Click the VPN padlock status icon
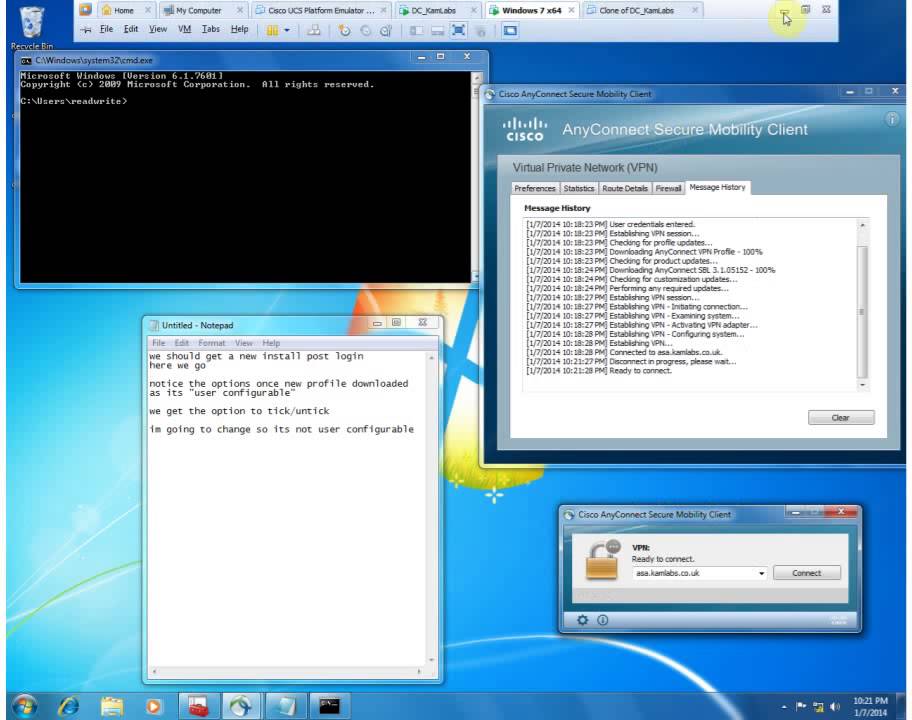 point(602,560)
